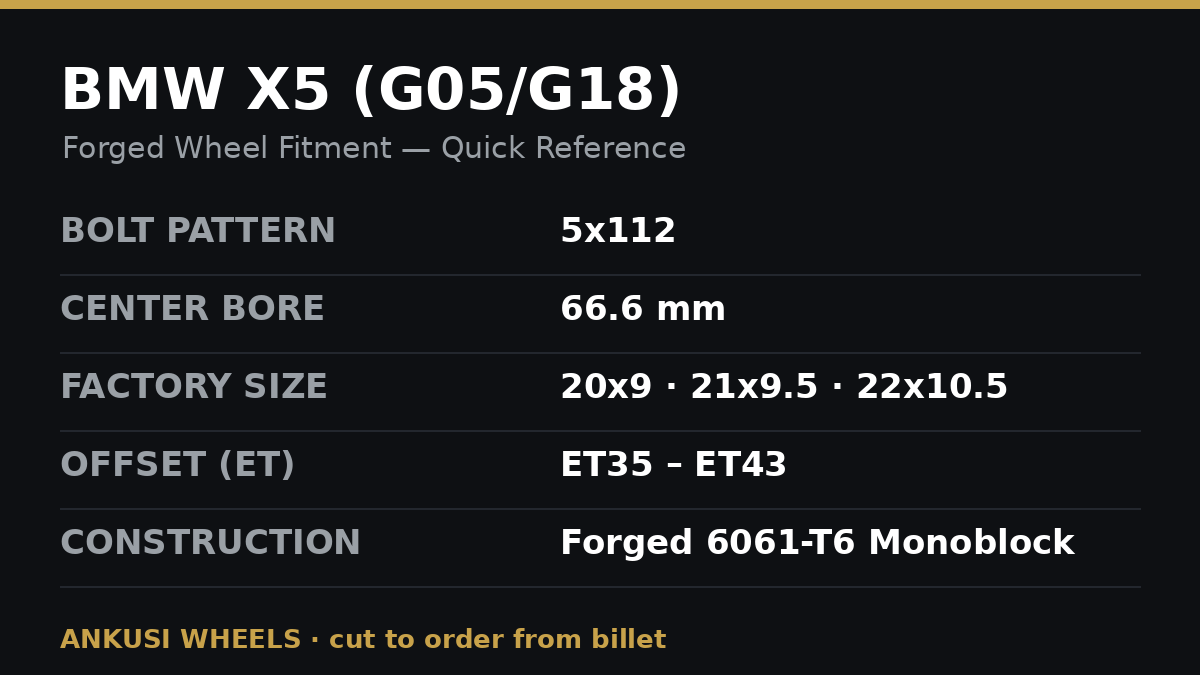Viewport: 1200px width, 675px height.
Task: Click the BOLT PATTERN label
Action: [x=198, y=232]
